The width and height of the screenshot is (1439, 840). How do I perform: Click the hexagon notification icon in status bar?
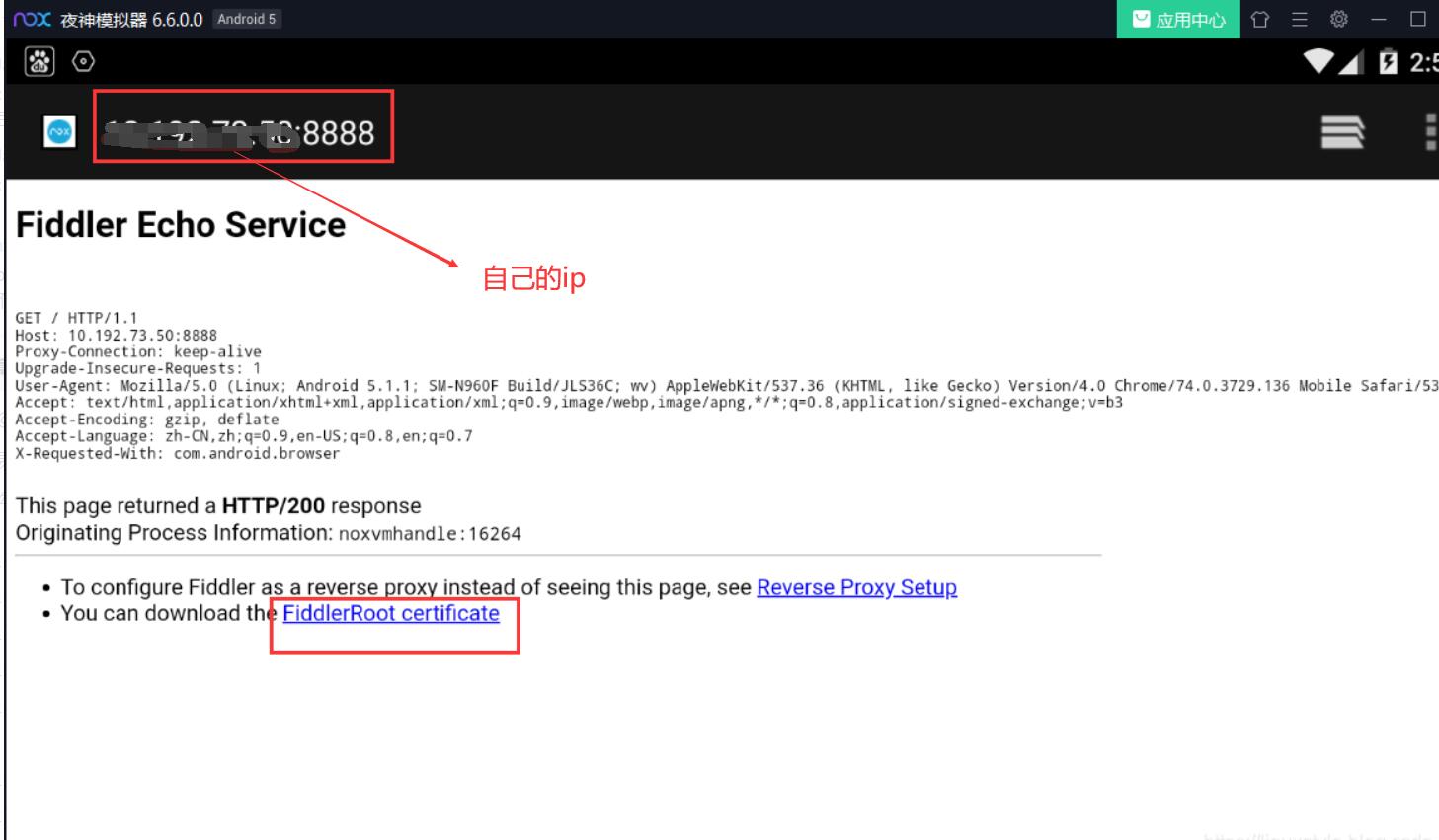click(84, 61)
